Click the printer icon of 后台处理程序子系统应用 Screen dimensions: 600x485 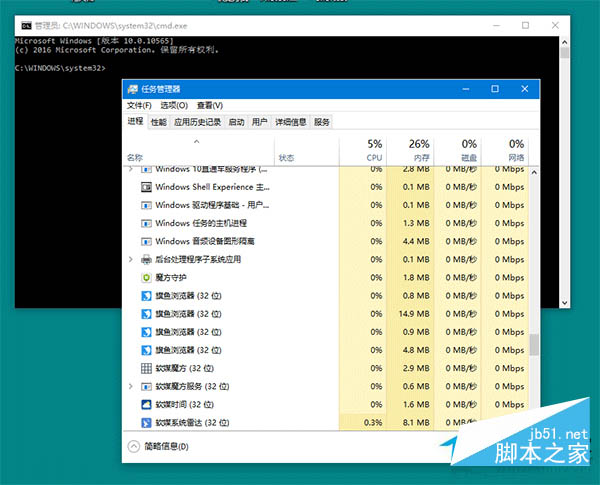coord(146,260)
